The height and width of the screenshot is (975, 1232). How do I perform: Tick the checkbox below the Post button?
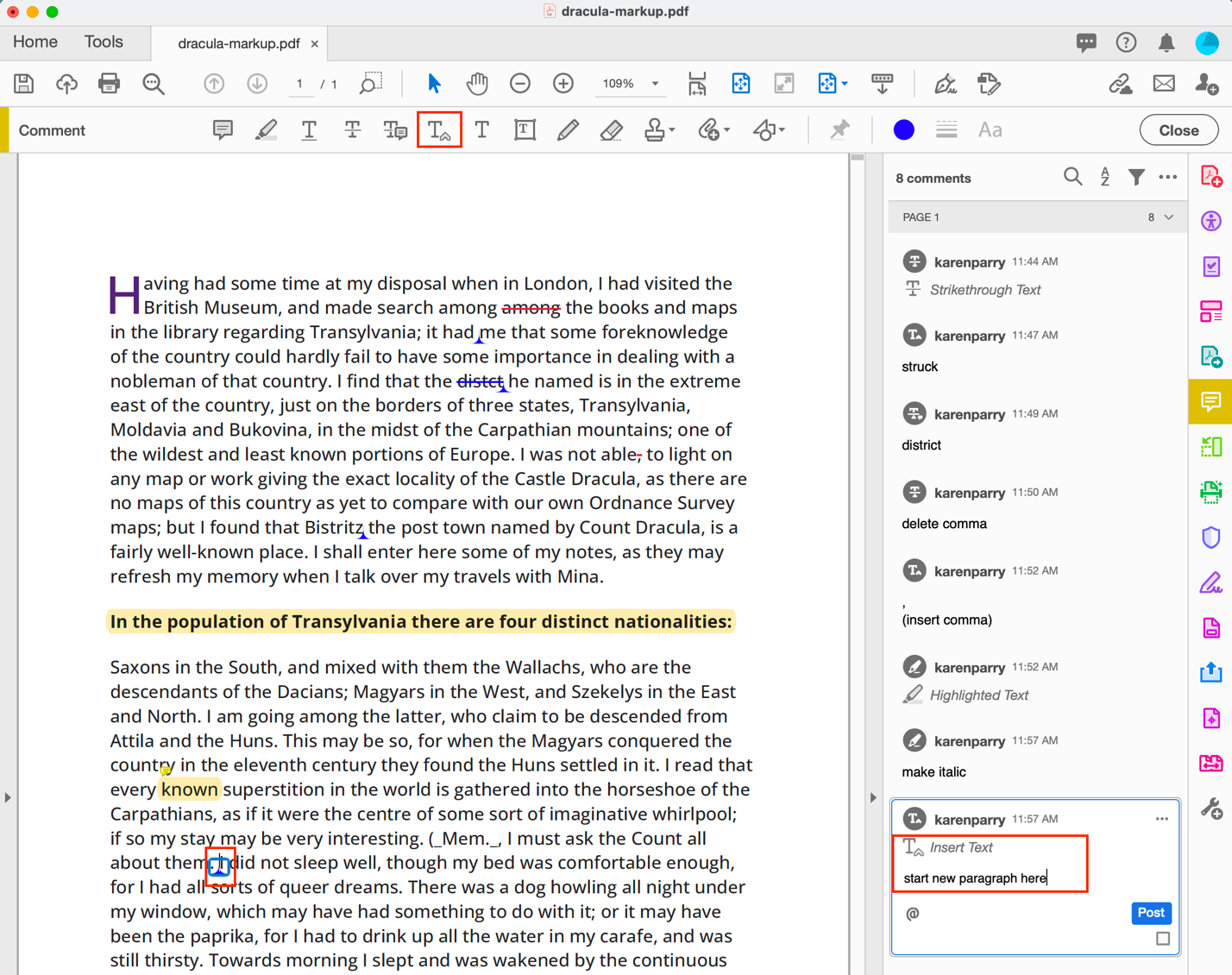pyautogui.click(x=1162, y=939)
